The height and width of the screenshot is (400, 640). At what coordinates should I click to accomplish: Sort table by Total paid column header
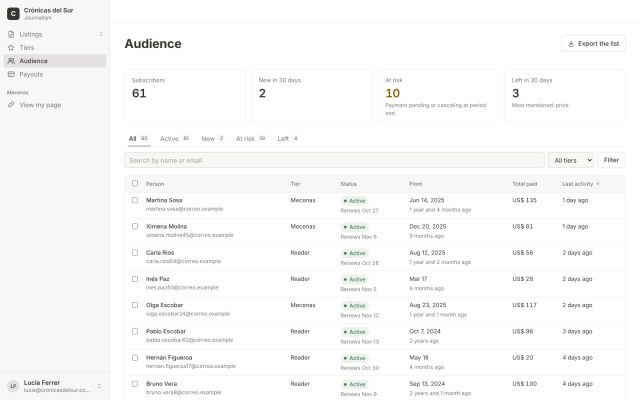[x=525, y=184]
